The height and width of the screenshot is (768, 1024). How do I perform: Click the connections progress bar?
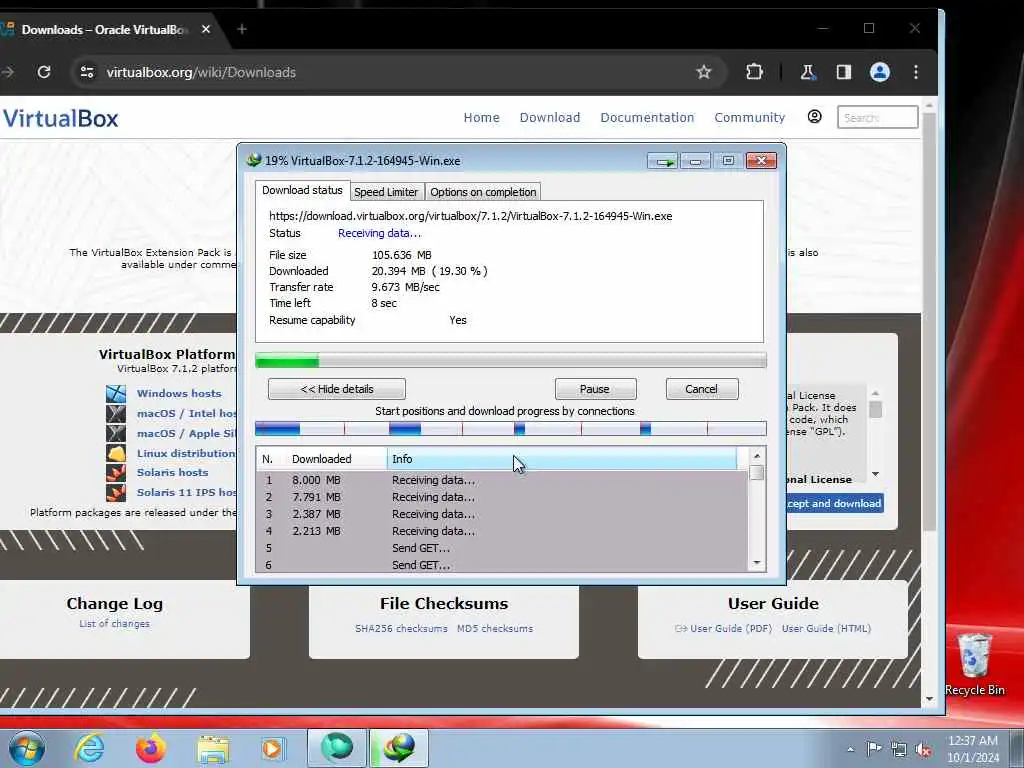point(511,428)
